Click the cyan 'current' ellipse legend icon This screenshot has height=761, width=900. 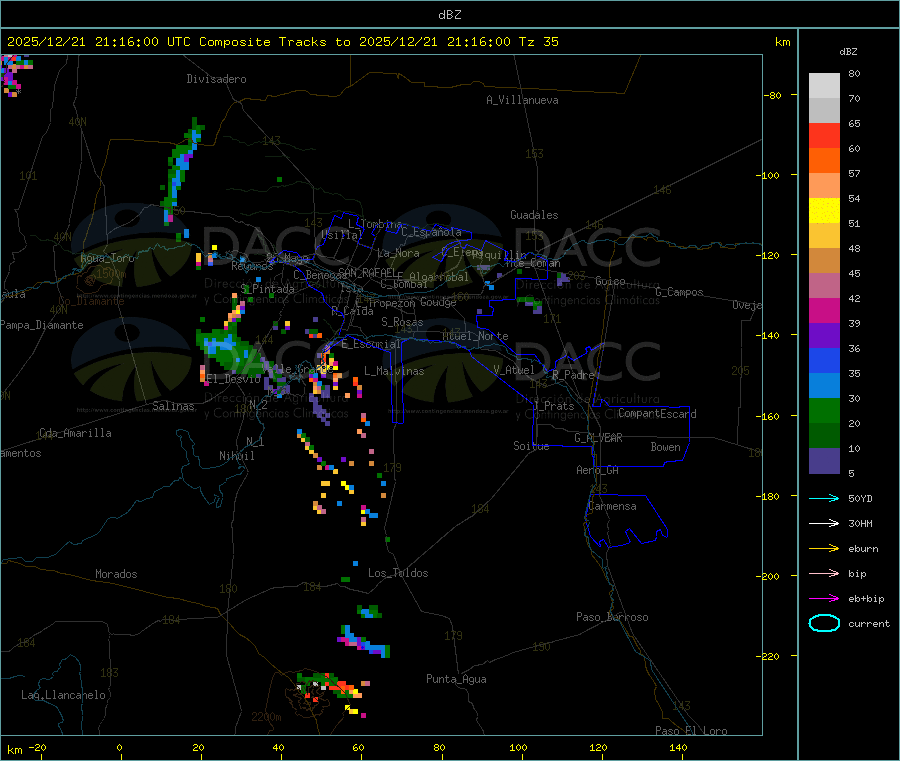click(x=824, y=623)
